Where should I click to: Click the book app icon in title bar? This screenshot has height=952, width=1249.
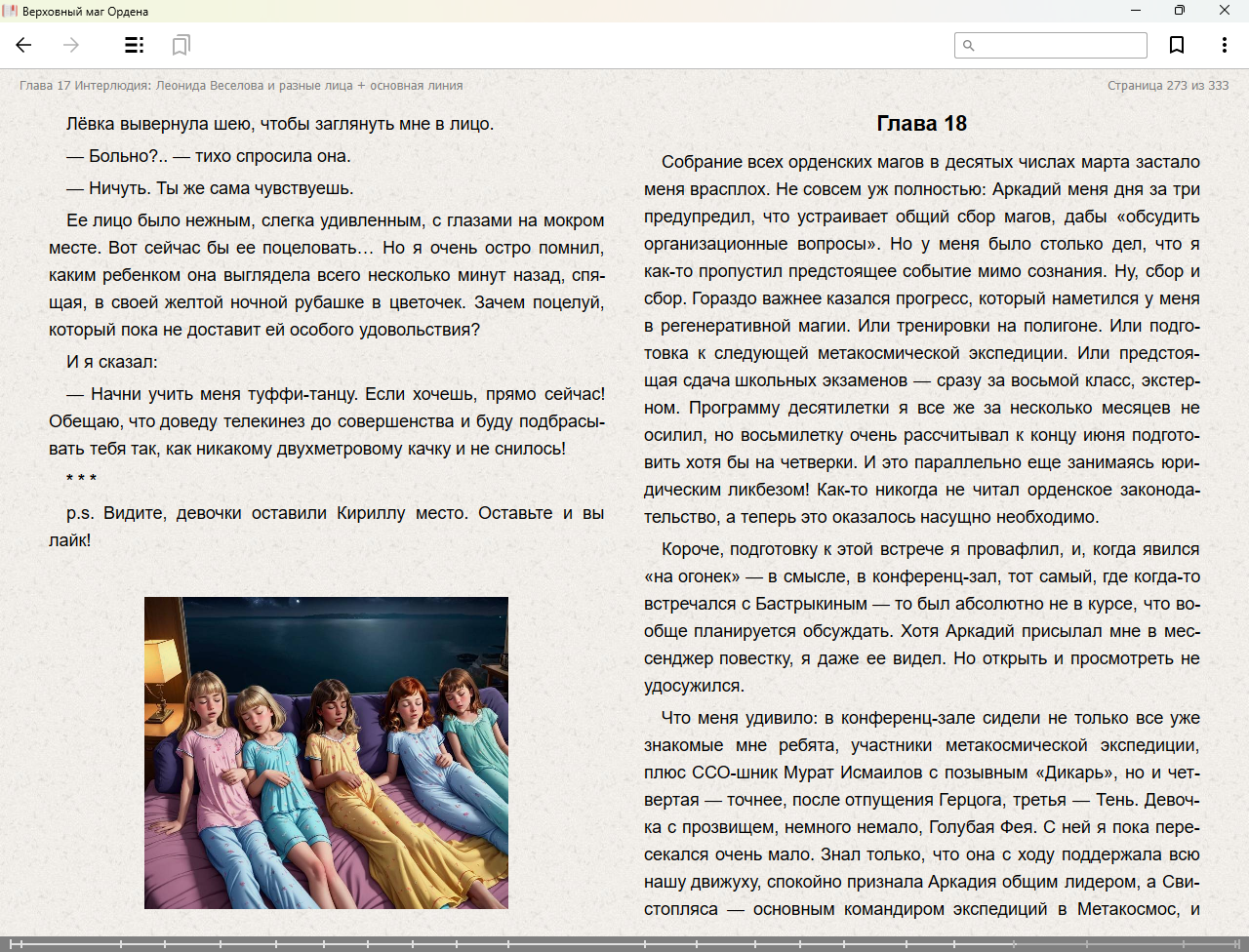tap(10, 11)
